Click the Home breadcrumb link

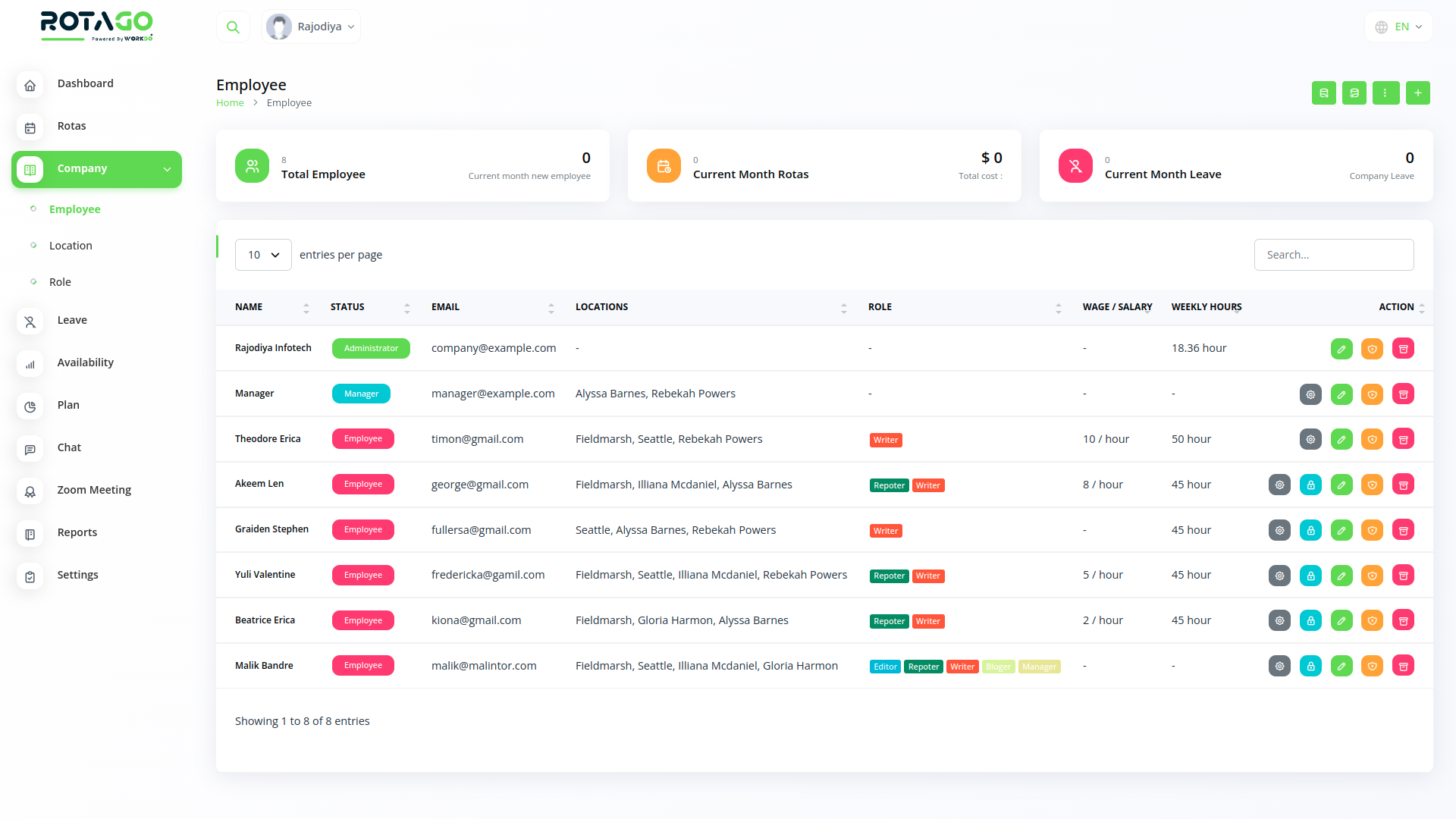click(230, 103)
